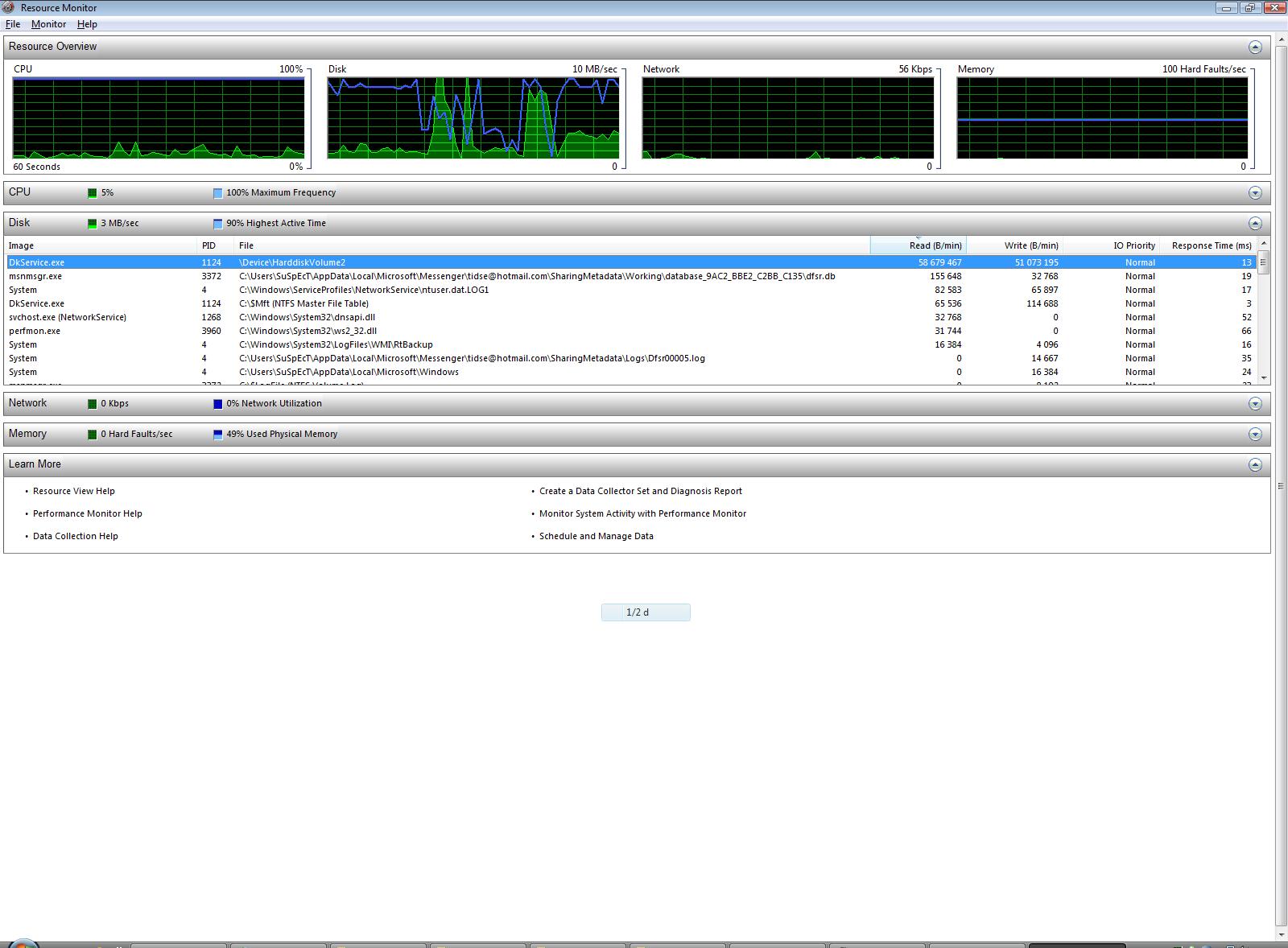Click the Network section header label
The width and height of the screenshot is (1288, 948).
tap(27, 403)
